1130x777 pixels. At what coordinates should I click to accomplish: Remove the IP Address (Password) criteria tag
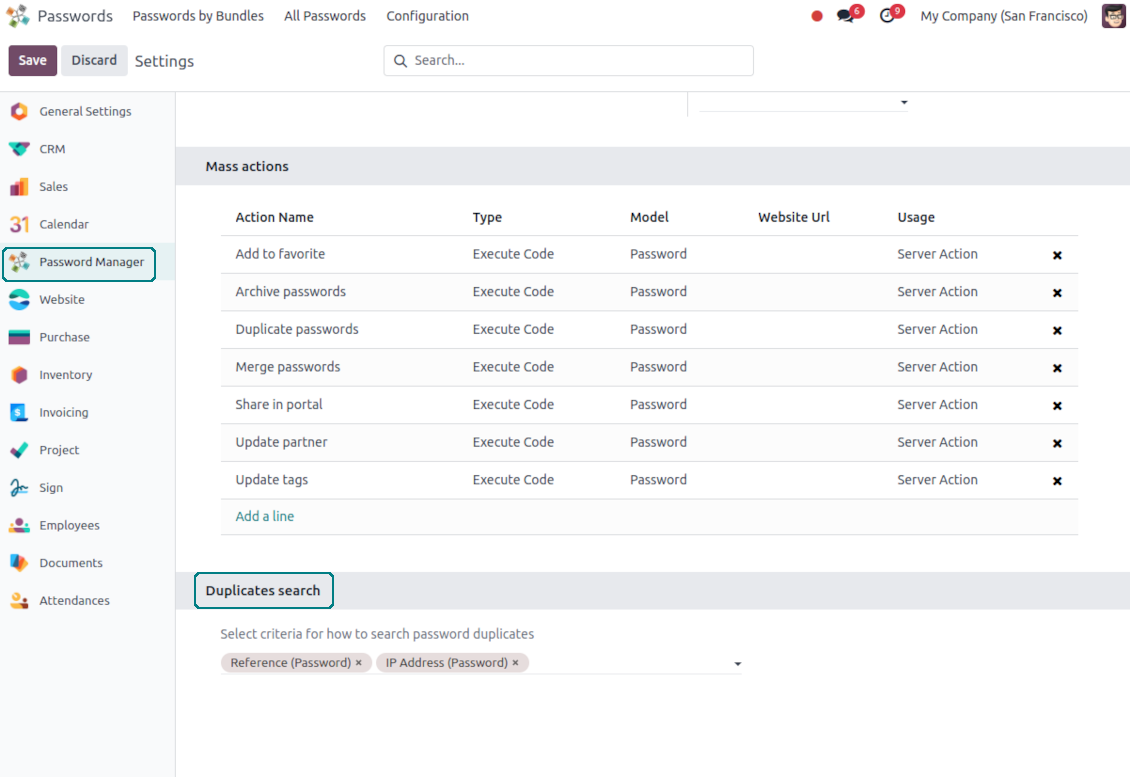pyautogui.click(x=515, y=662)
